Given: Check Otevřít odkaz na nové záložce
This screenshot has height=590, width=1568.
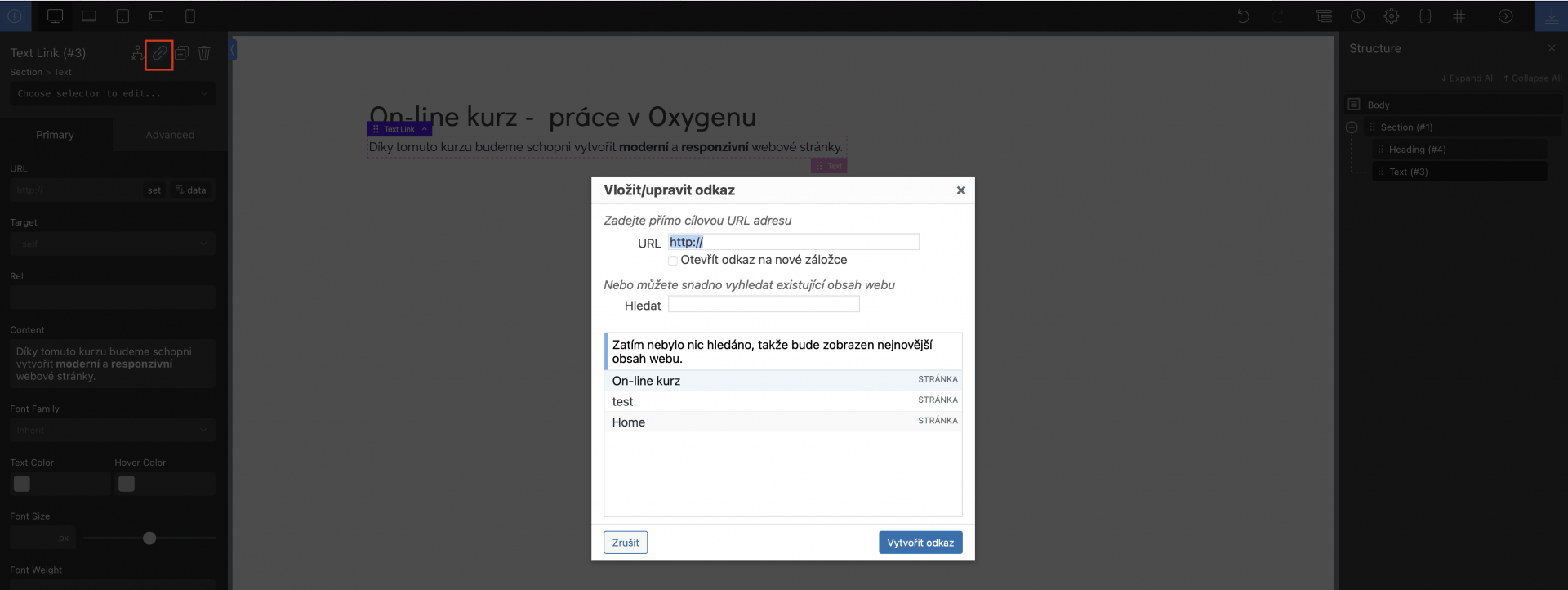Looking at the screenshot, I should click(x=673, y=261).
